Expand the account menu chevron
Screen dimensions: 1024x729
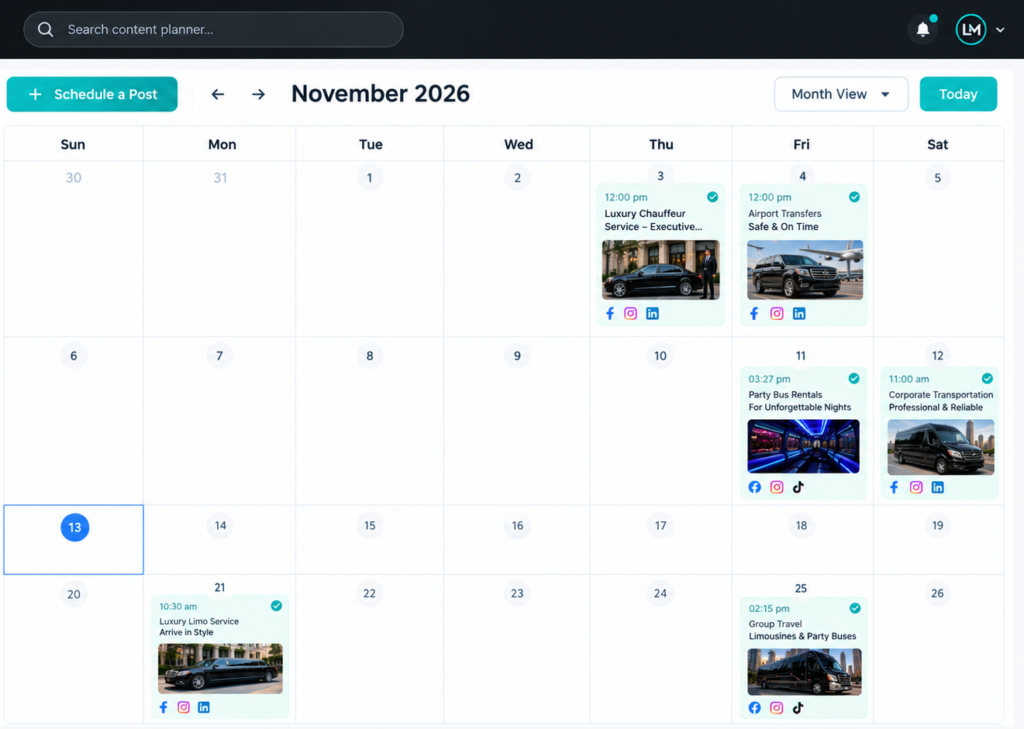(x=1000, y=30)
